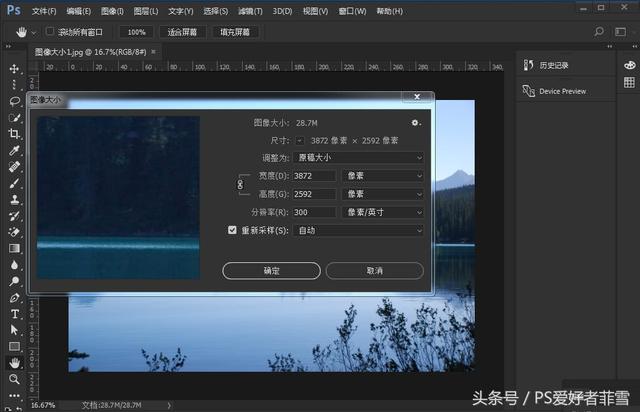640x412 pixels.
Task: Select the Crop tool
Action: [14, 134]
